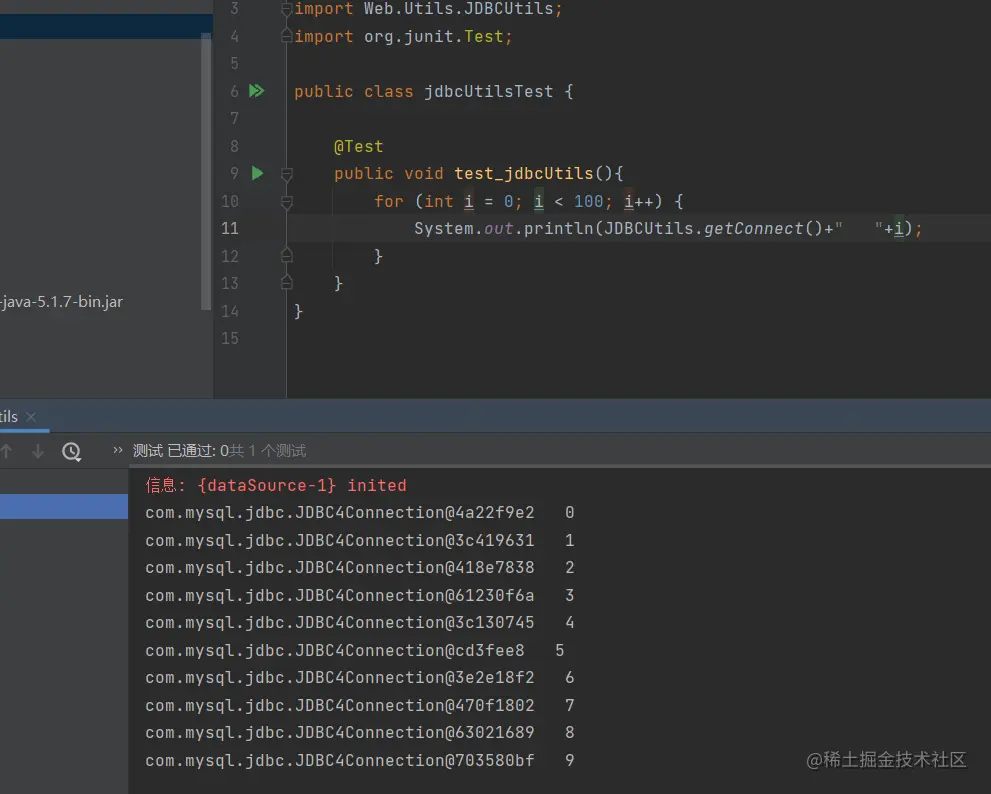The height and width of the screenshot is (794, 991).
Task: Click the 'import org.junit.Test' line
Action: (403, 36)
